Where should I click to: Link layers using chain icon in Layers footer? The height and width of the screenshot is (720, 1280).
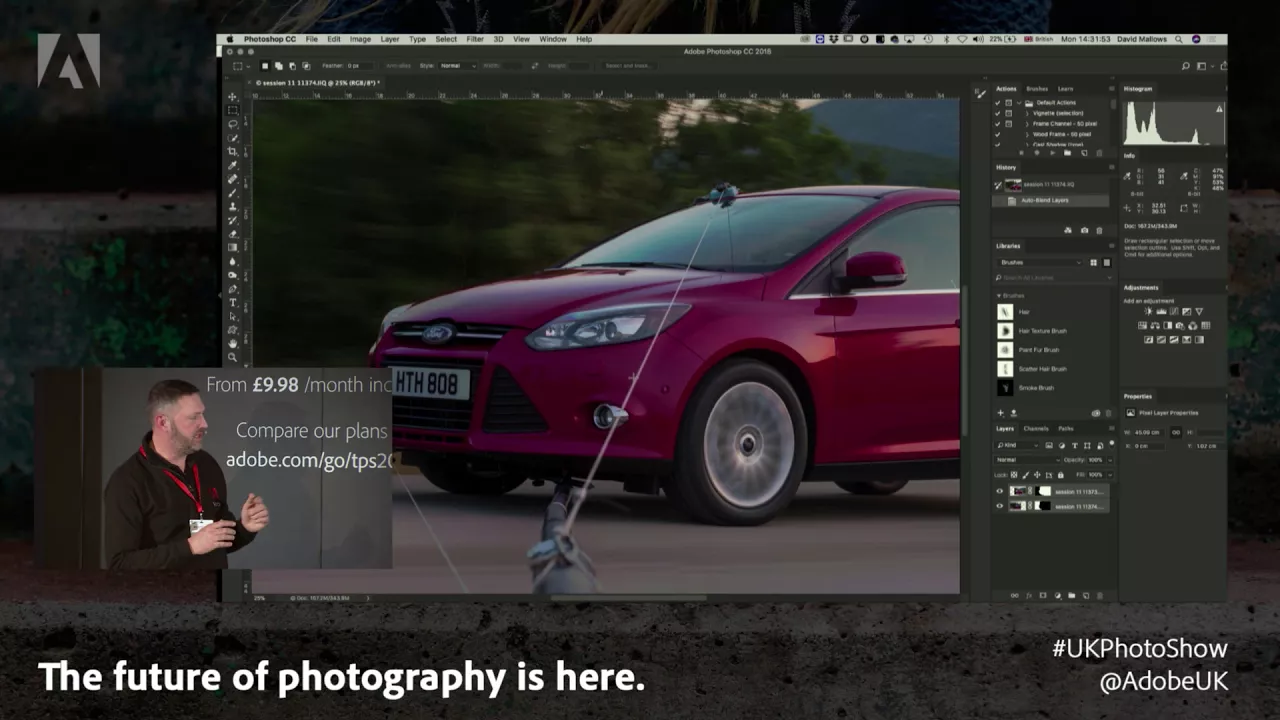point(1014,595)
